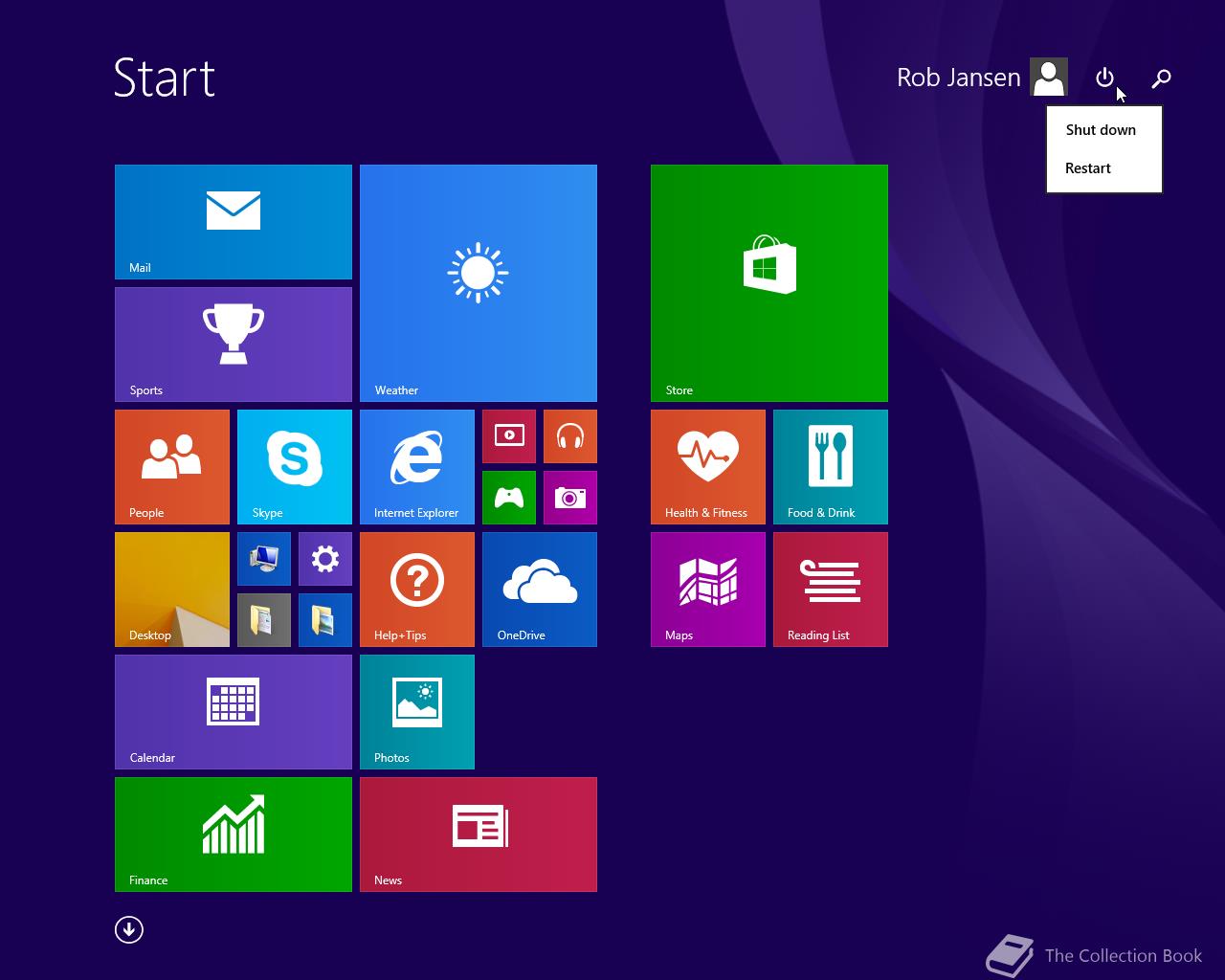Open the Weather tile

tap(479, 283)
